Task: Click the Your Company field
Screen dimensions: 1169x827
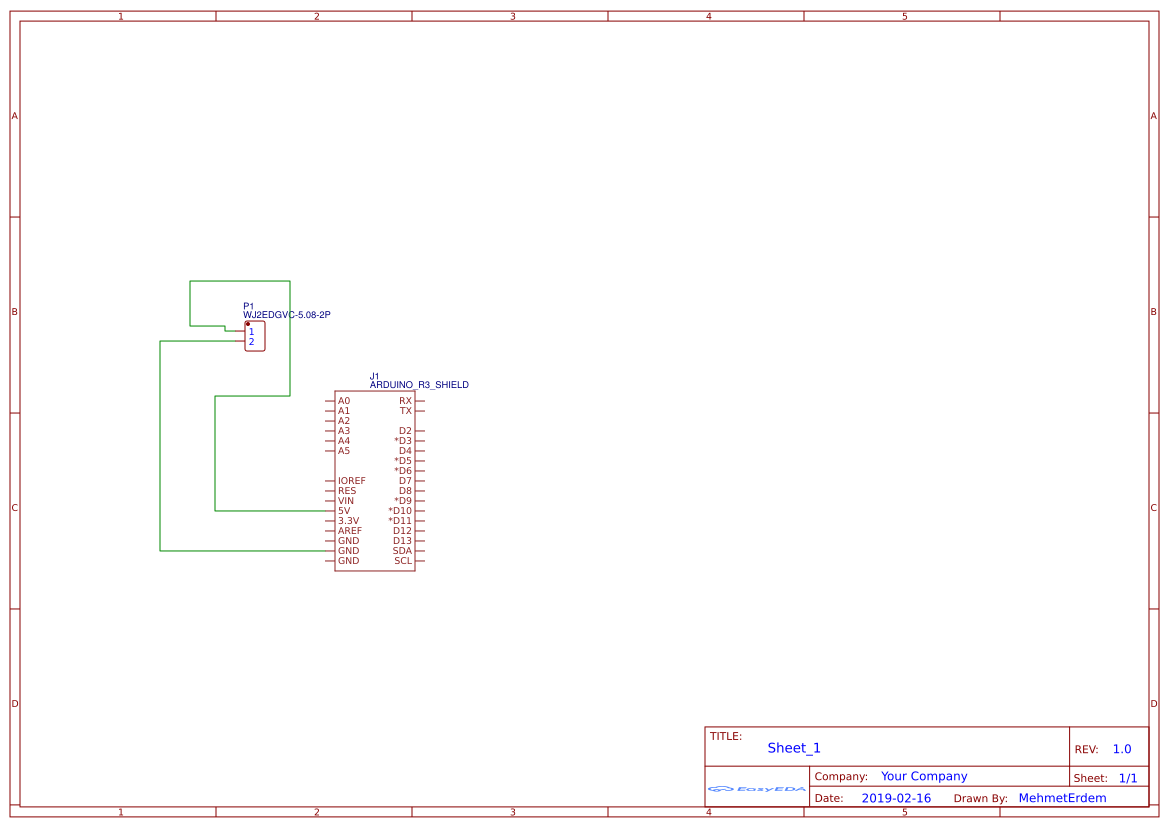Action: point(923,775)
